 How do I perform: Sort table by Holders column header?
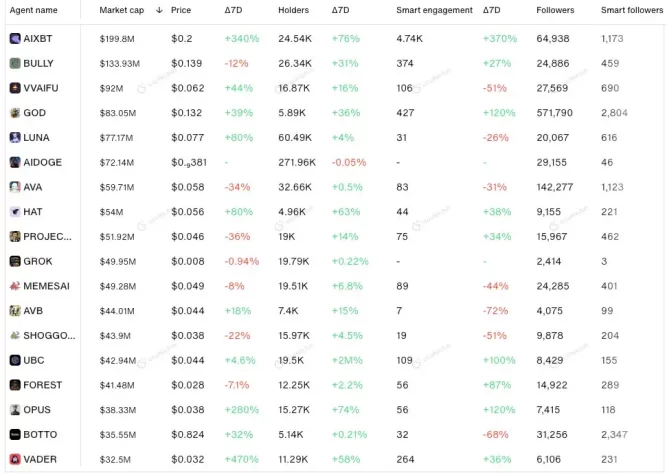[293, 10]
